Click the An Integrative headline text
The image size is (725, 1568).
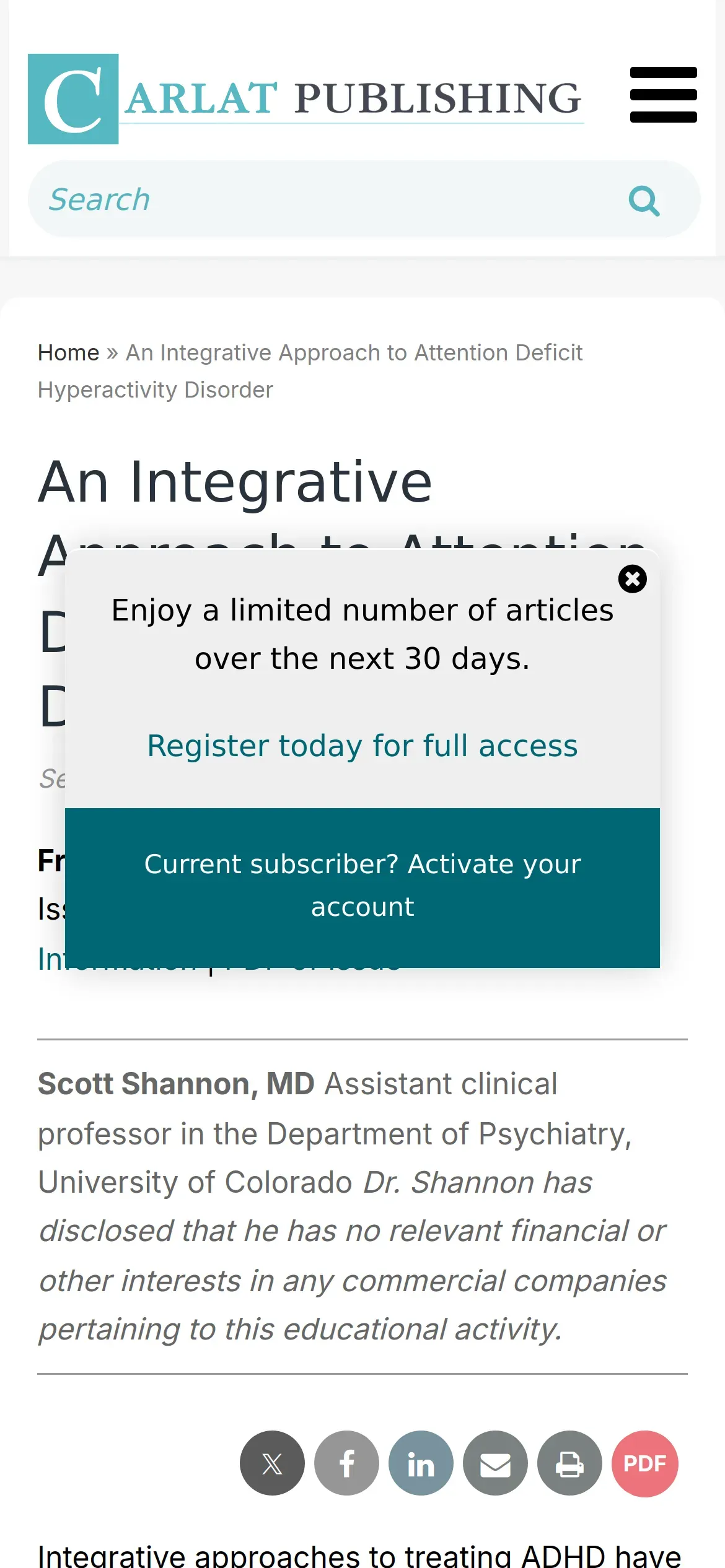[235, 482]
